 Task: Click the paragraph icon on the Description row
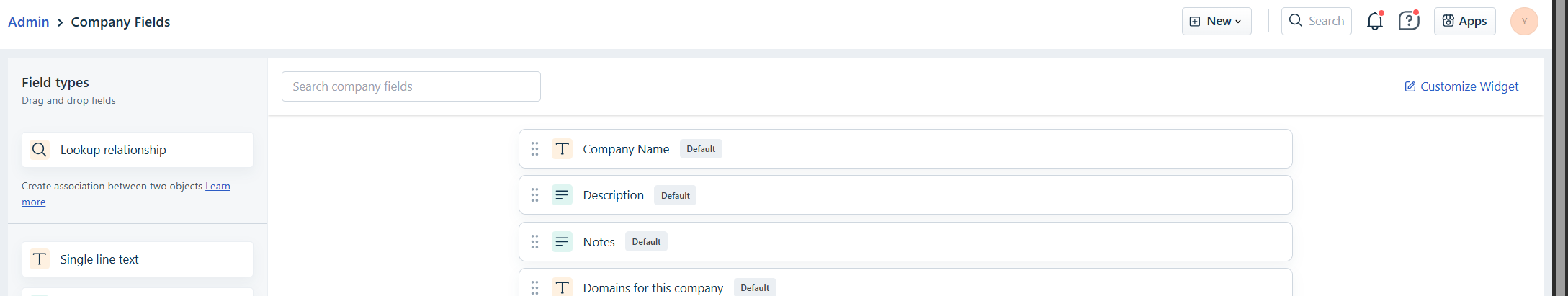[x=562, y=195]
